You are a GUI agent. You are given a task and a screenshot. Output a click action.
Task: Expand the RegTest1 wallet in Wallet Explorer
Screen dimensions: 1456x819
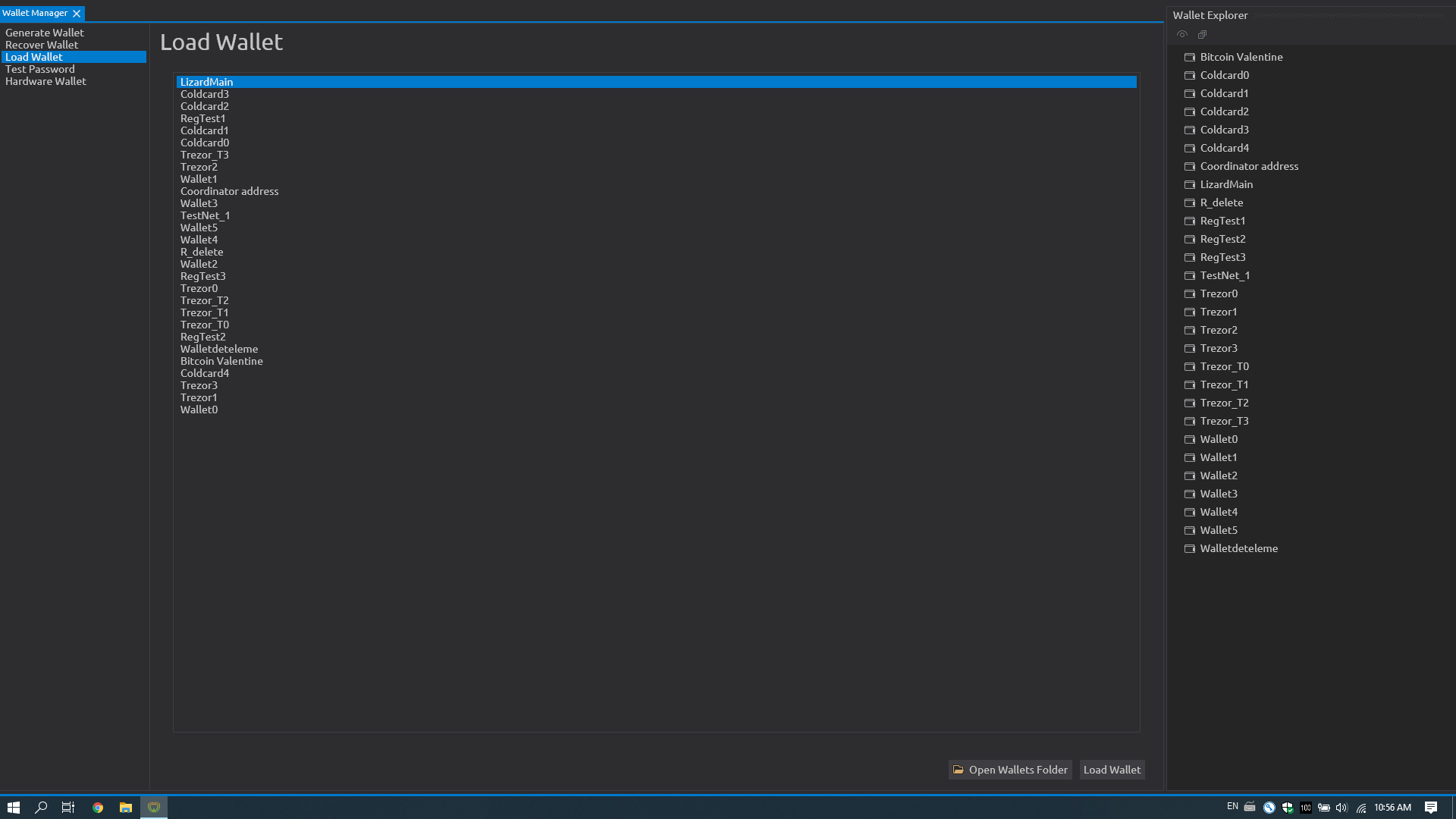(x=1222, y=221)
